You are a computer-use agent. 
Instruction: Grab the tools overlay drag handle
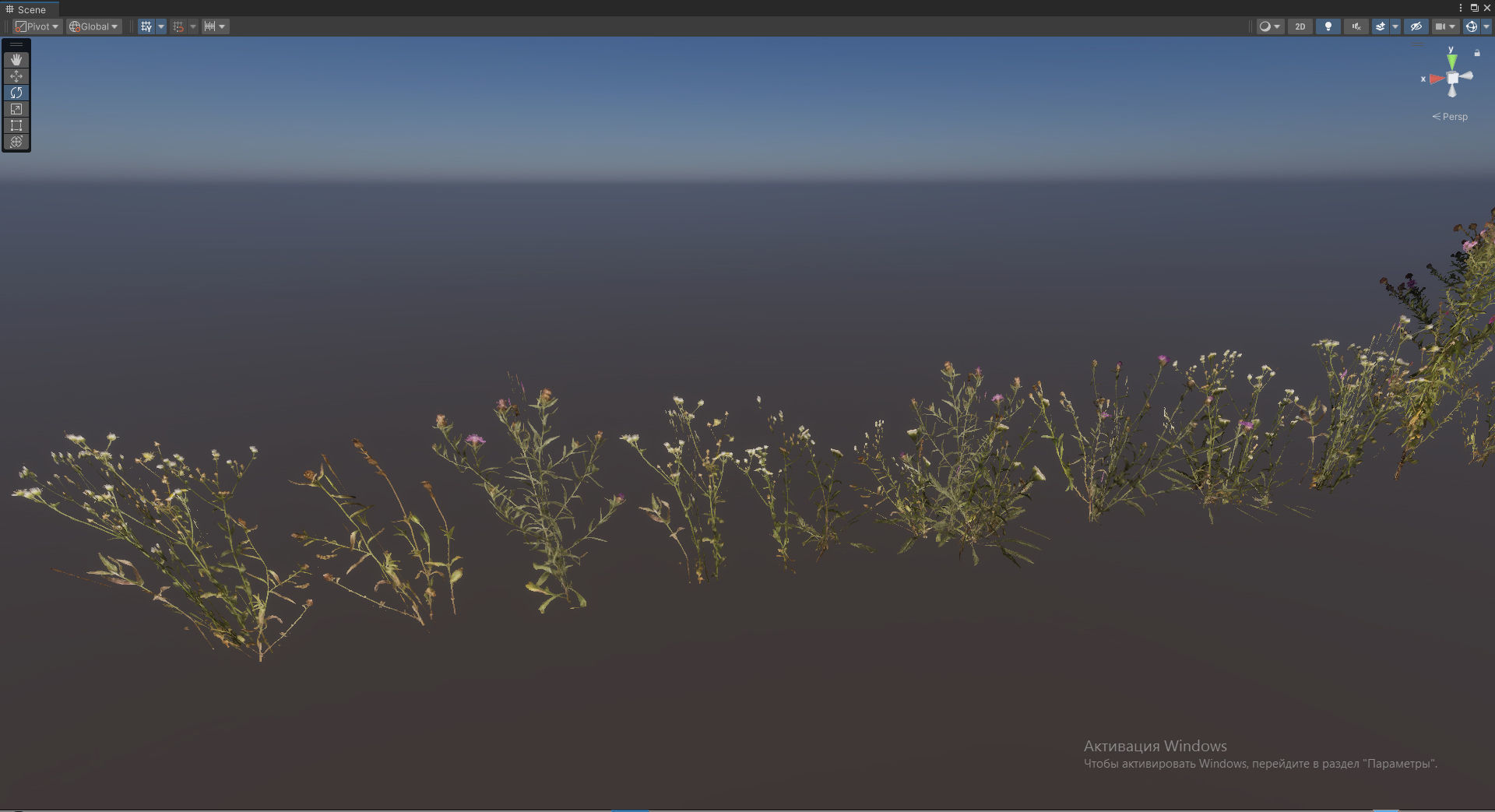16,44
